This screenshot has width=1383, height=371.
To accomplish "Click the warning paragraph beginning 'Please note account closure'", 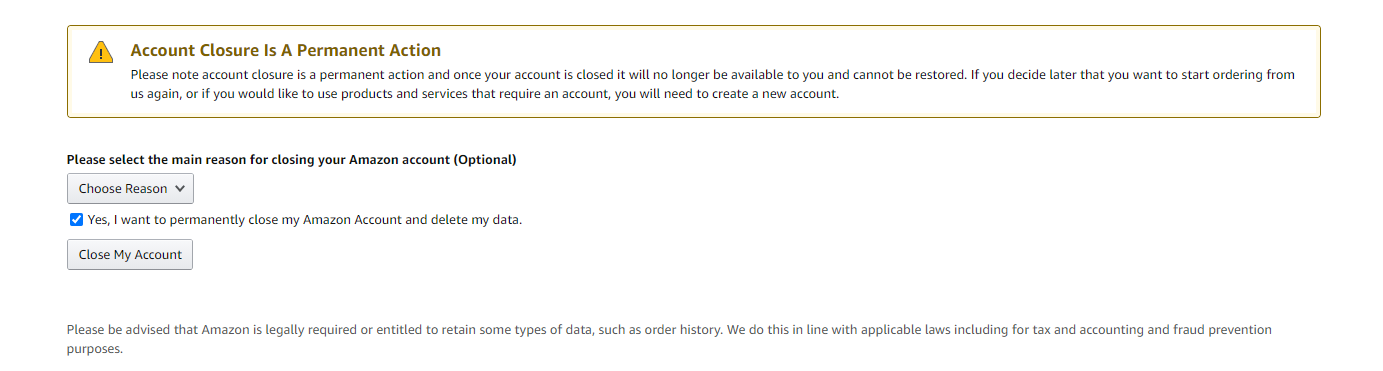I will (x=713, y=85).
